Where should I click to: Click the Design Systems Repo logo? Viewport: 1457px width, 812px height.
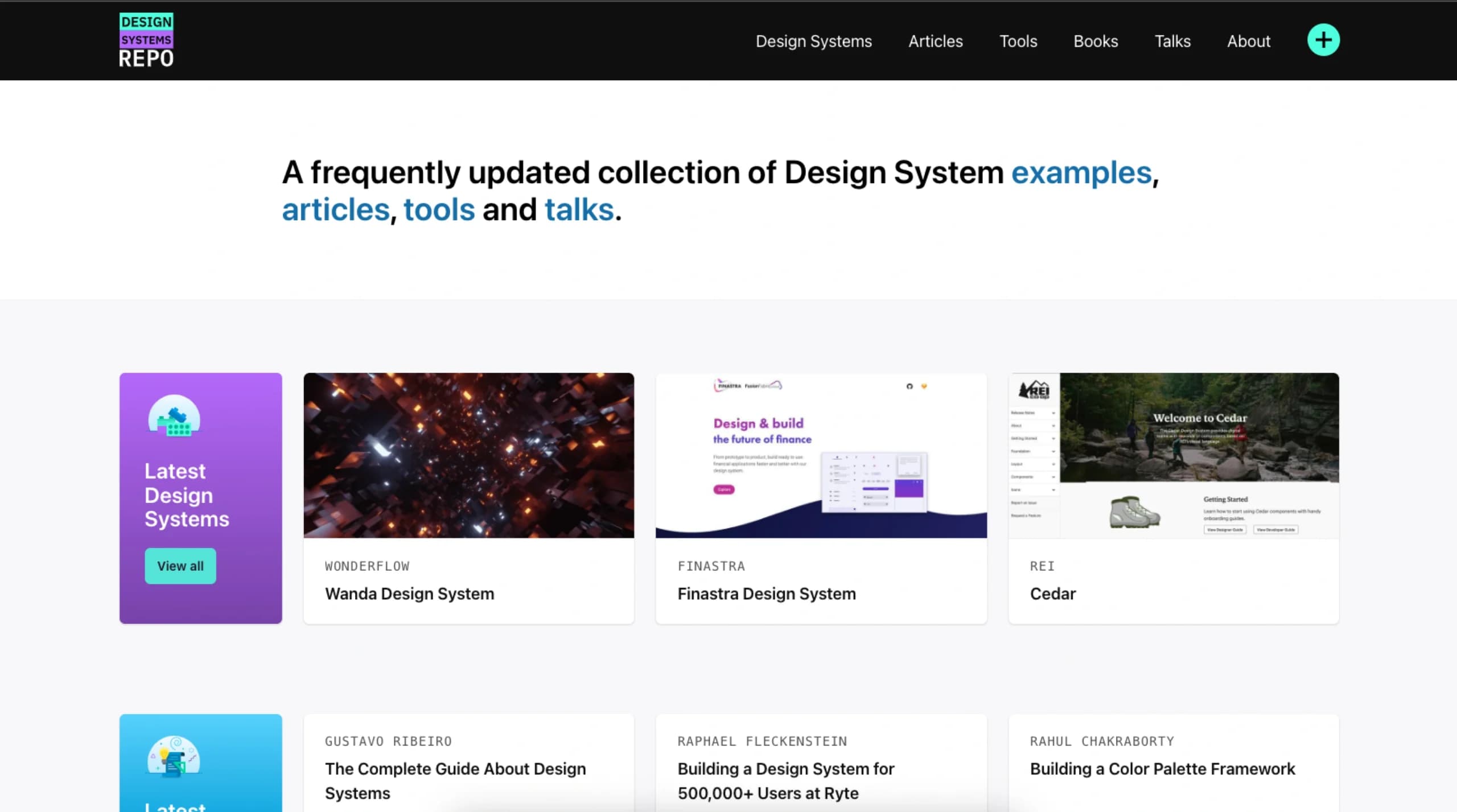click(146, 39)
